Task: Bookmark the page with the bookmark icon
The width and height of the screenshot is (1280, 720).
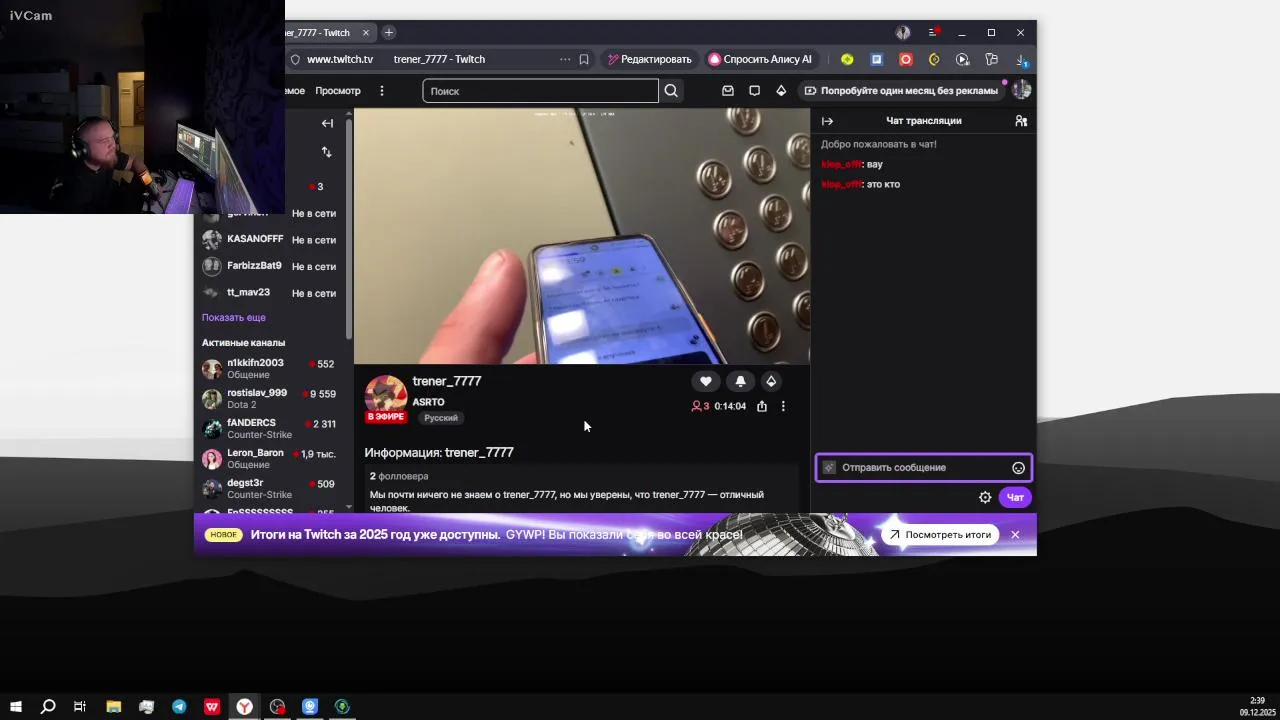Action: point(584,59)
